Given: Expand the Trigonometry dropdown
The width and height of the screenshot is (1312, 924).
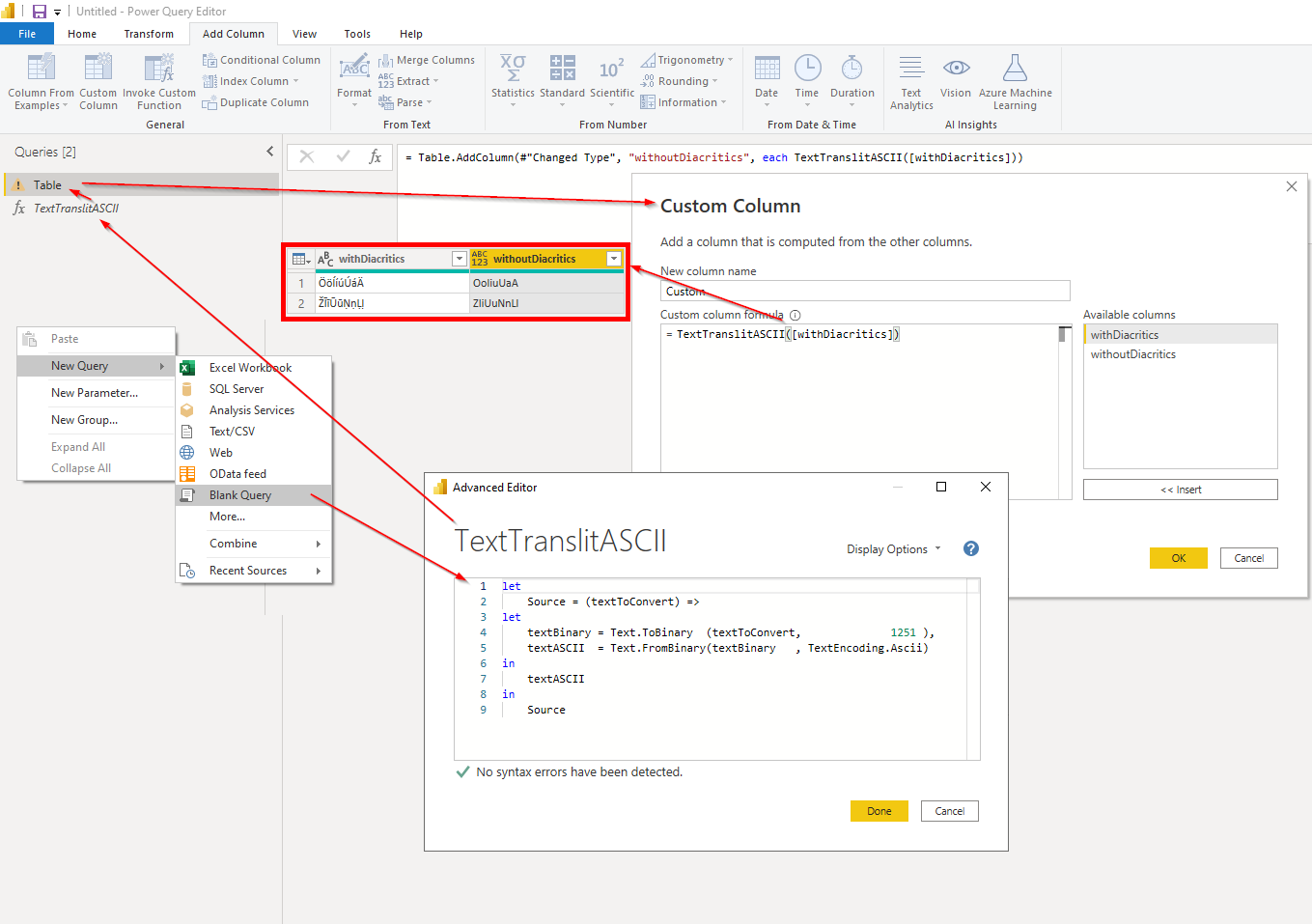Looking at the screenshot, I should [x=730, y=60].
